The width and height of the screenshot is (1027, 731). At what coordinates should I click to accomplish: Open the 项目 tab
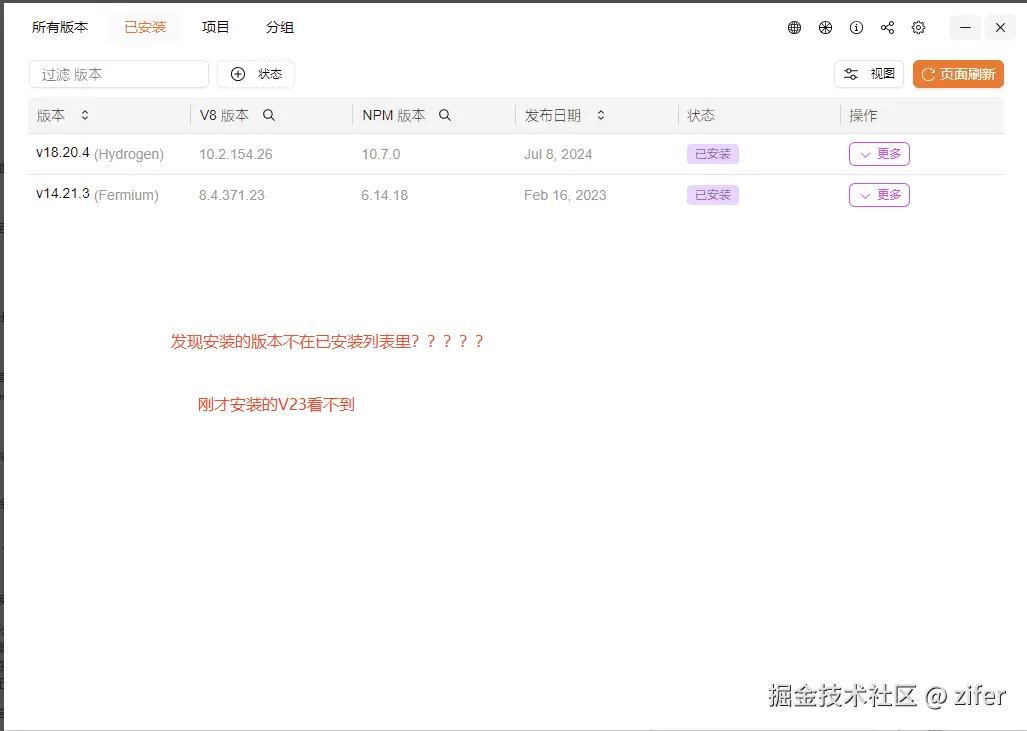click(x=215, y=28)
